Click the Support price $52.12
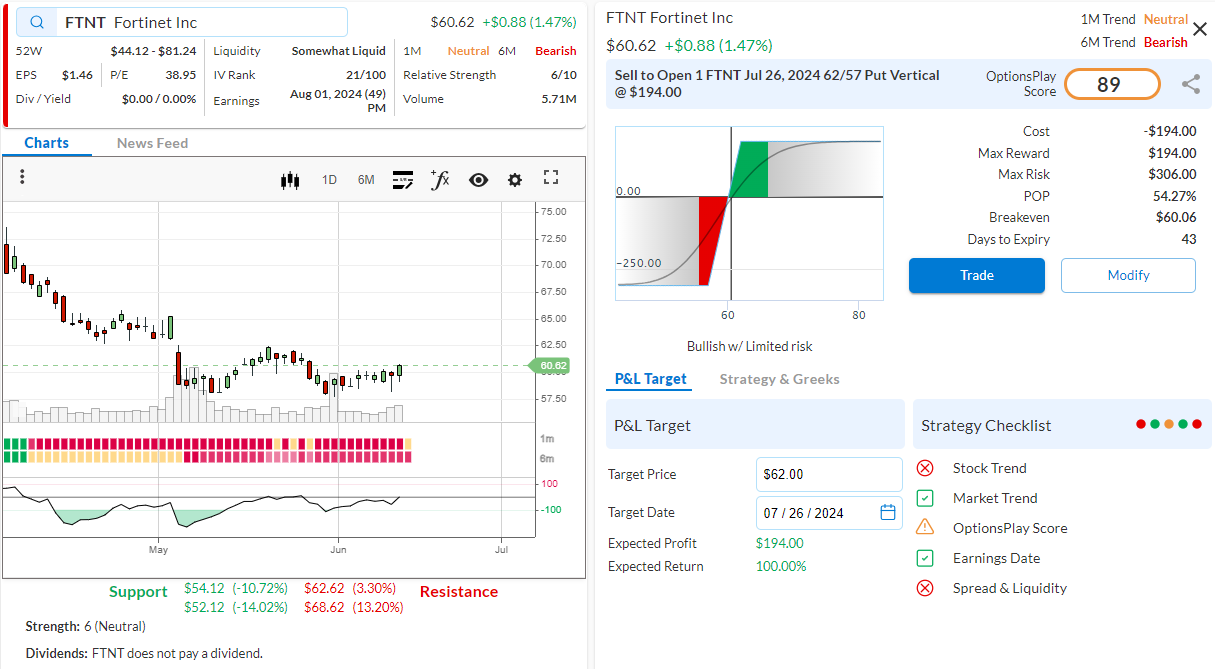This screenshot has height=669, width=1215. coord(204,607)
